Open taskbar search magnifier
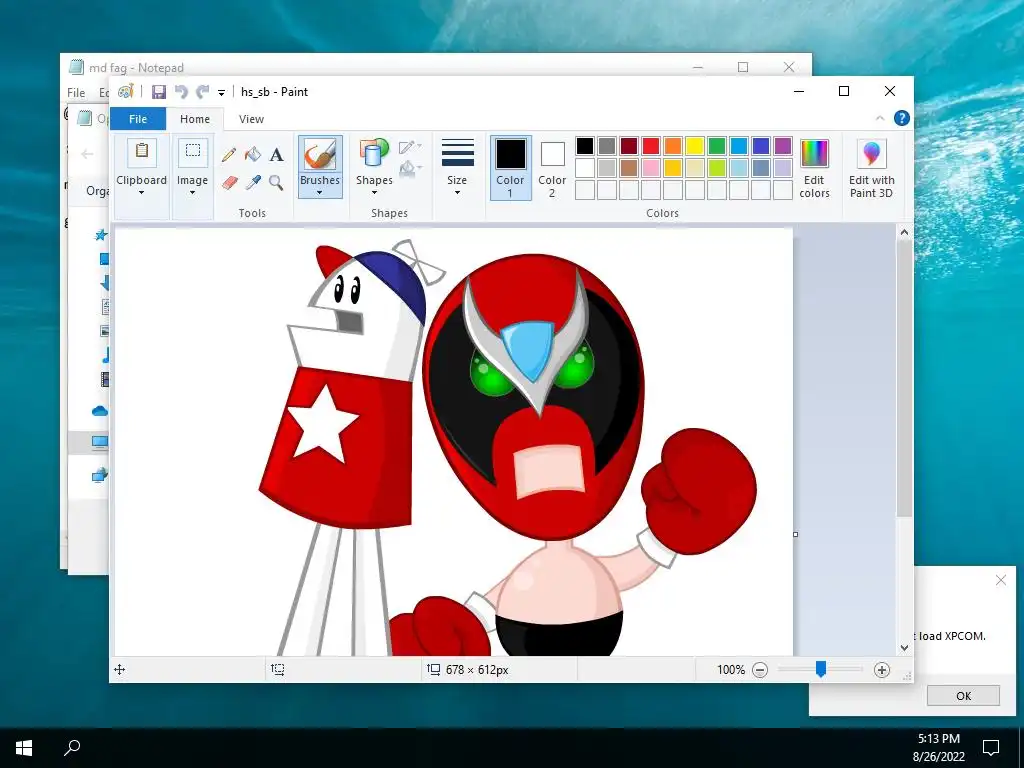The width and height of the screenshot is (1024, 768). (72, 748)
